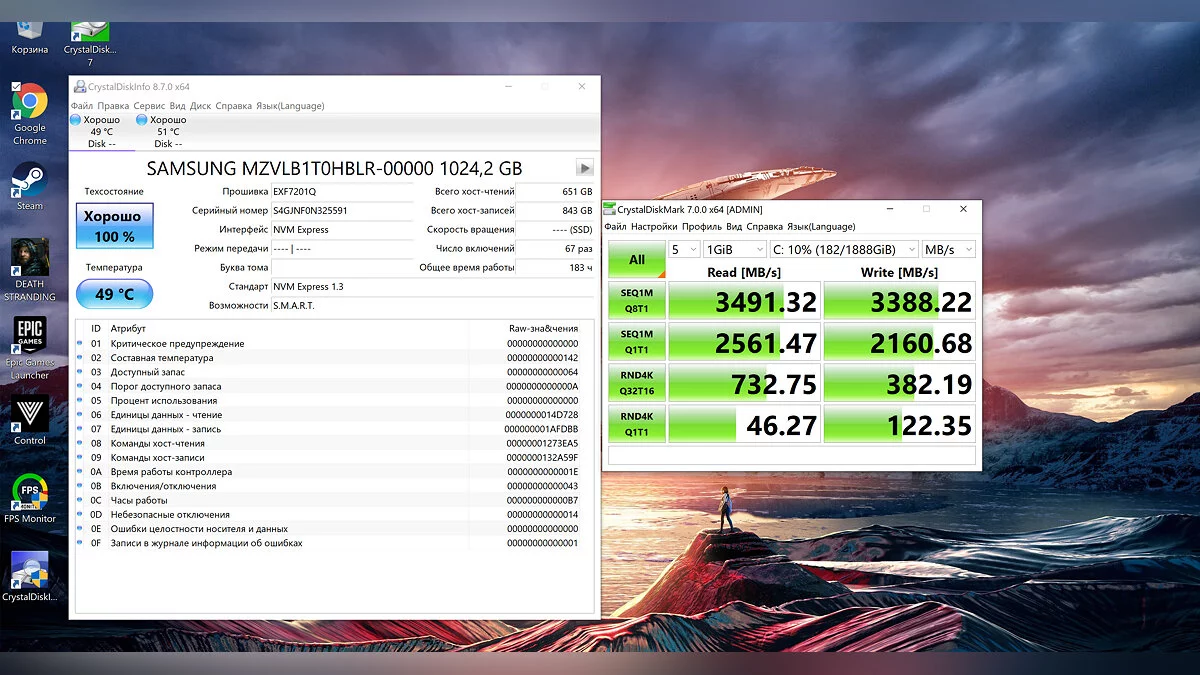Click the next disk arrow button
The image size is (1200, 675).
pos(585,168)
